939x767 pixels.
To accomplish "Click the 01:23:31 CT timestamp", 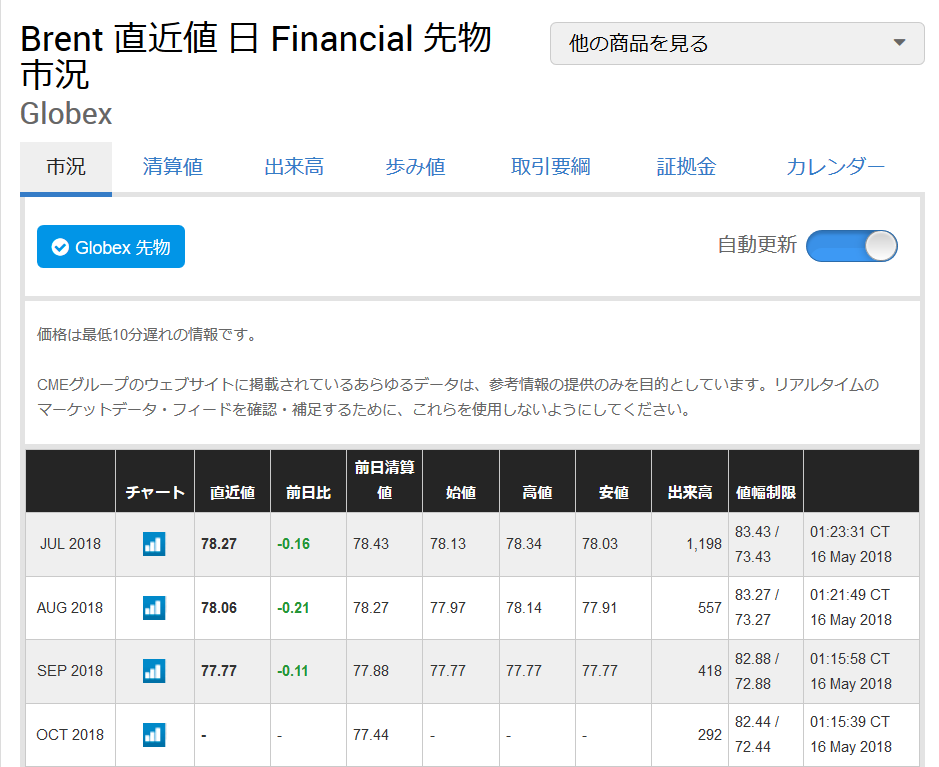I will (x=850, y=532).
